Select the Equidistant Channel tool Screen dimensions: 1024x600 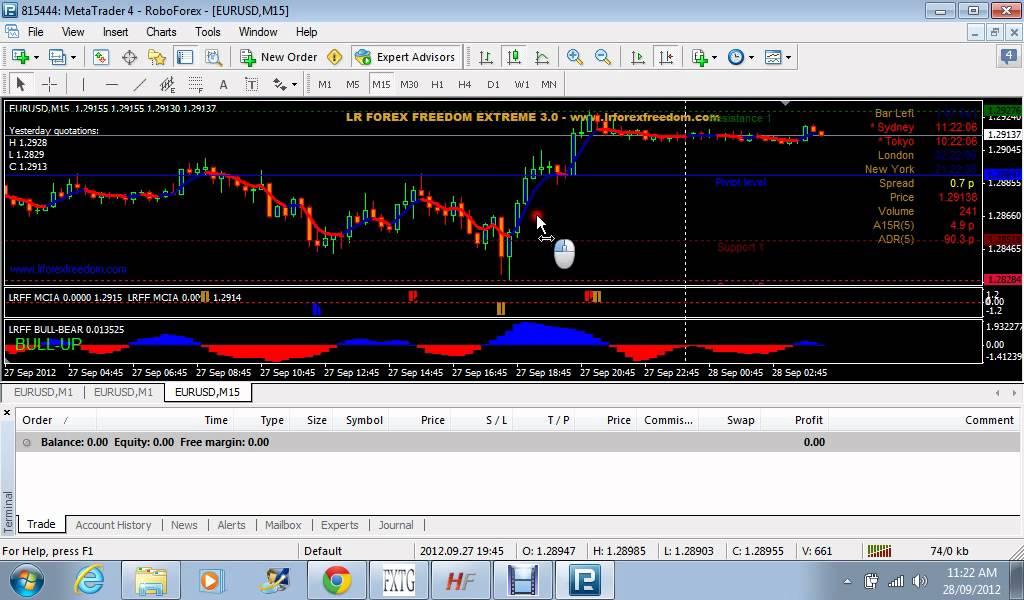[x=168, y=84]
